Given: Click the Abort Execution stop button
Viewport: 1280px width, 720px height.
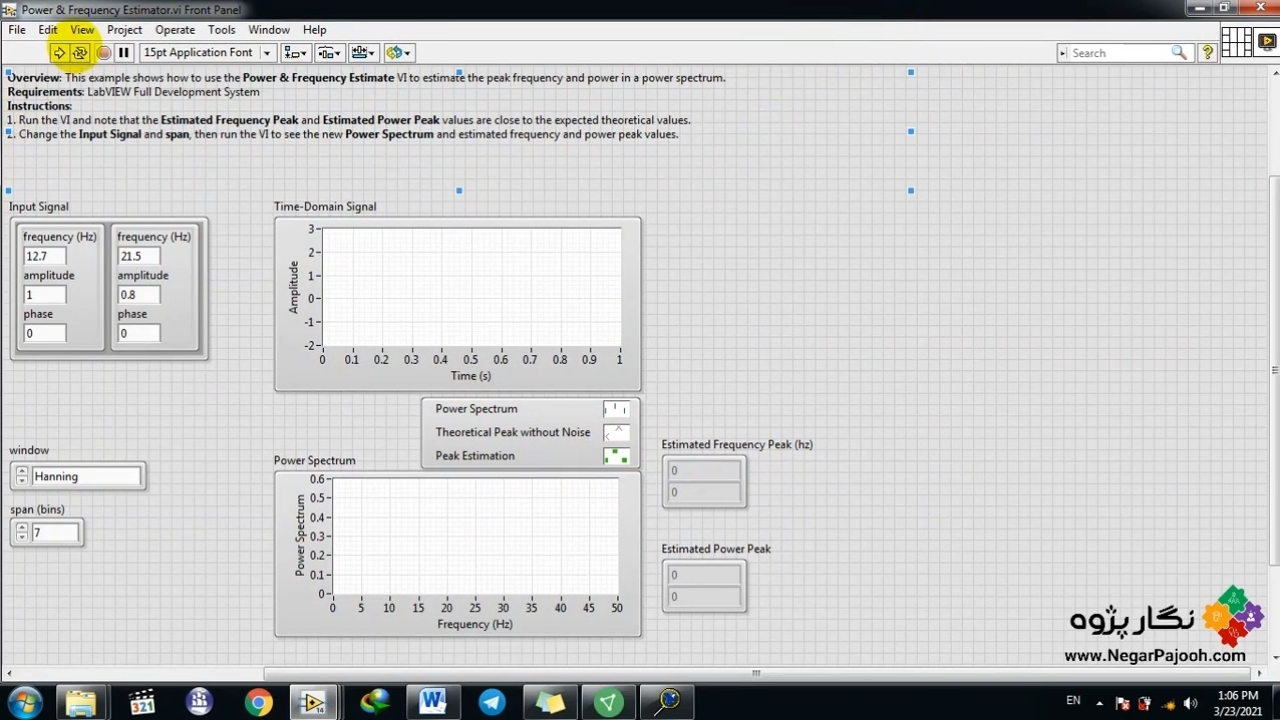Looking at the screenshot, I should click(103, 53).
